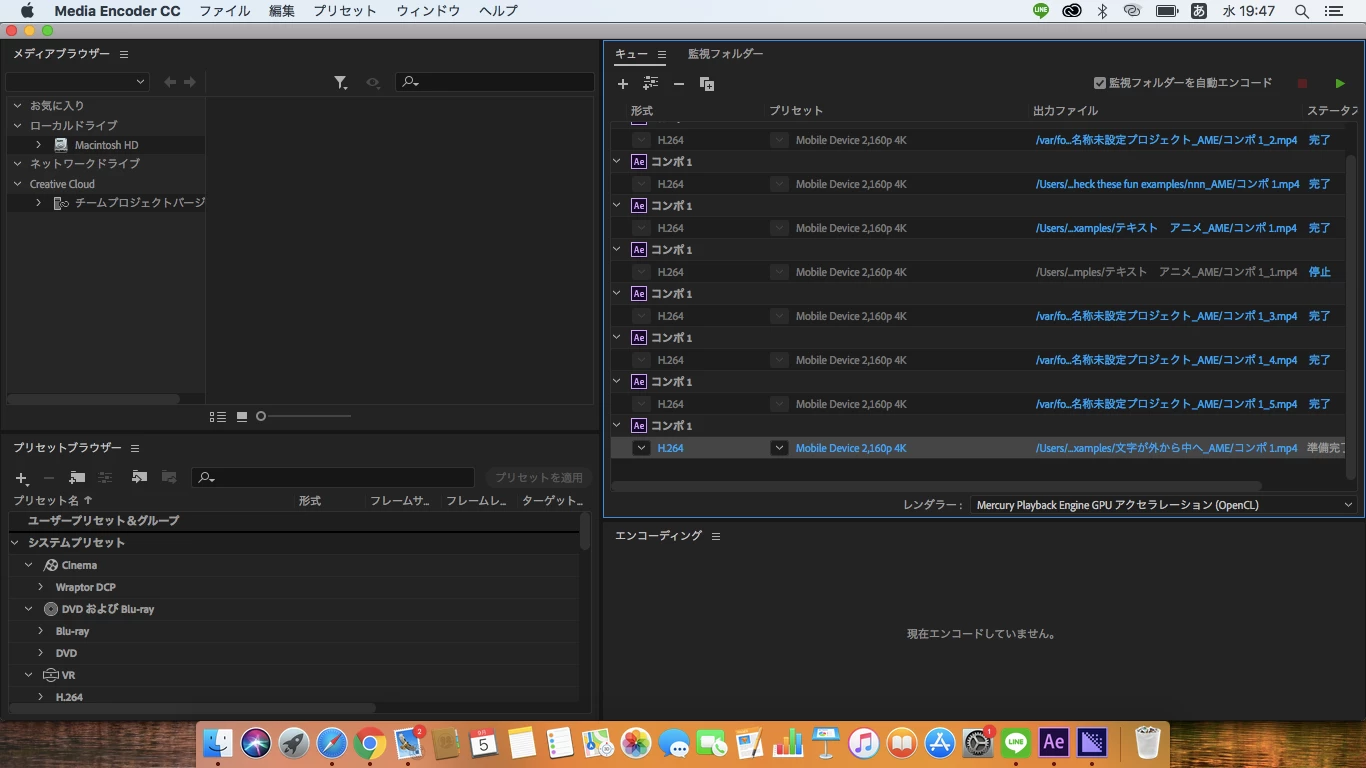Click the Media Browser thumbnail size slider
The width and height of the screenshot is (1366, 768).
(304, 416)
